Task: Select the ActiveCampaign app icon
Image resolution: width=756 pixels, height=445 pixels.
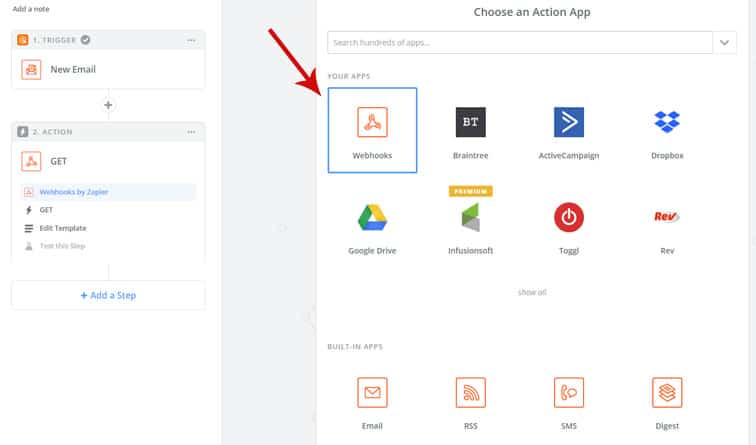Action: point(568,123)
